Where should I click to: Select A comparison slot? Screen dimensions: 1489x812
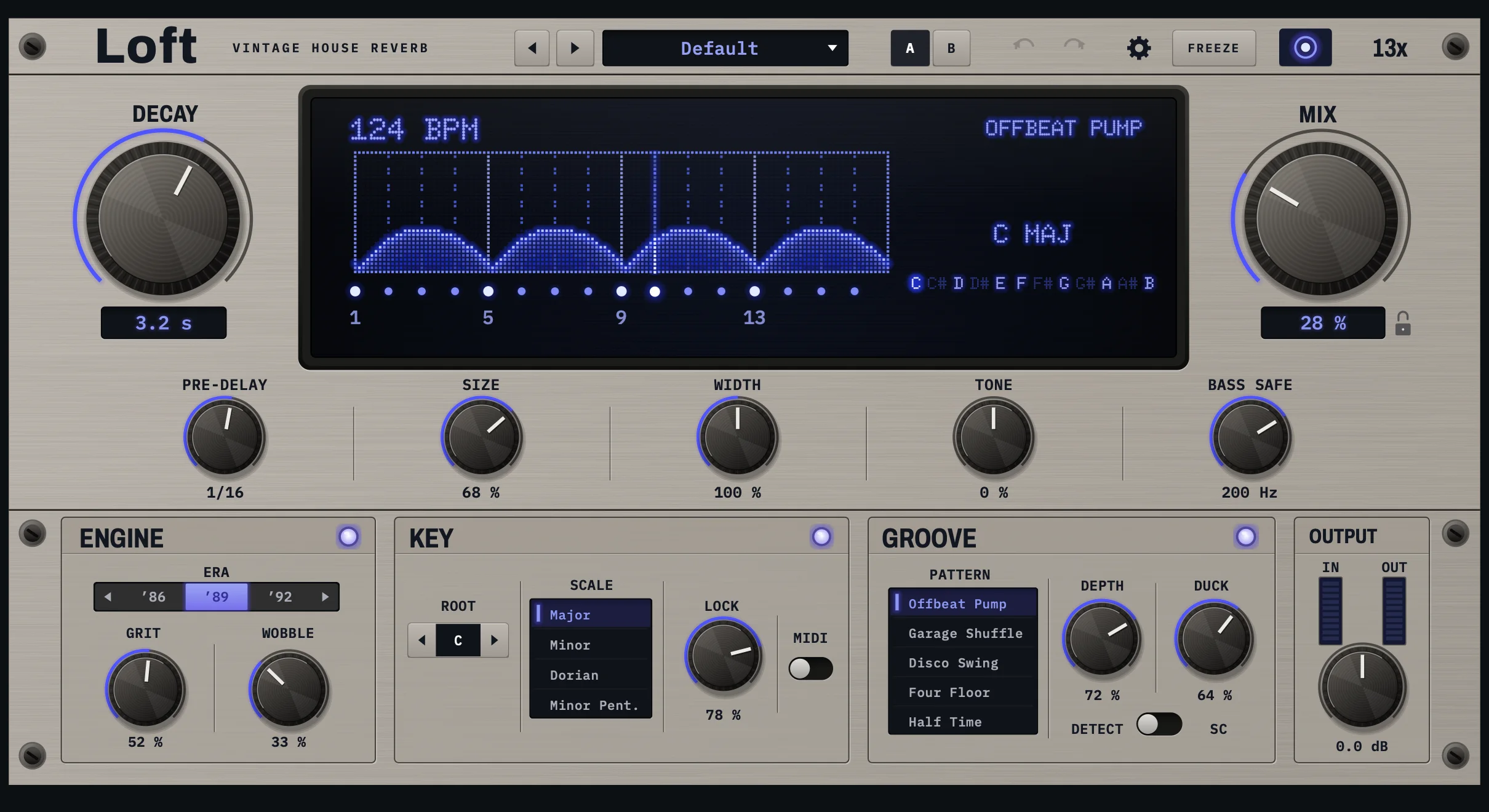click(x=910, y=48)
